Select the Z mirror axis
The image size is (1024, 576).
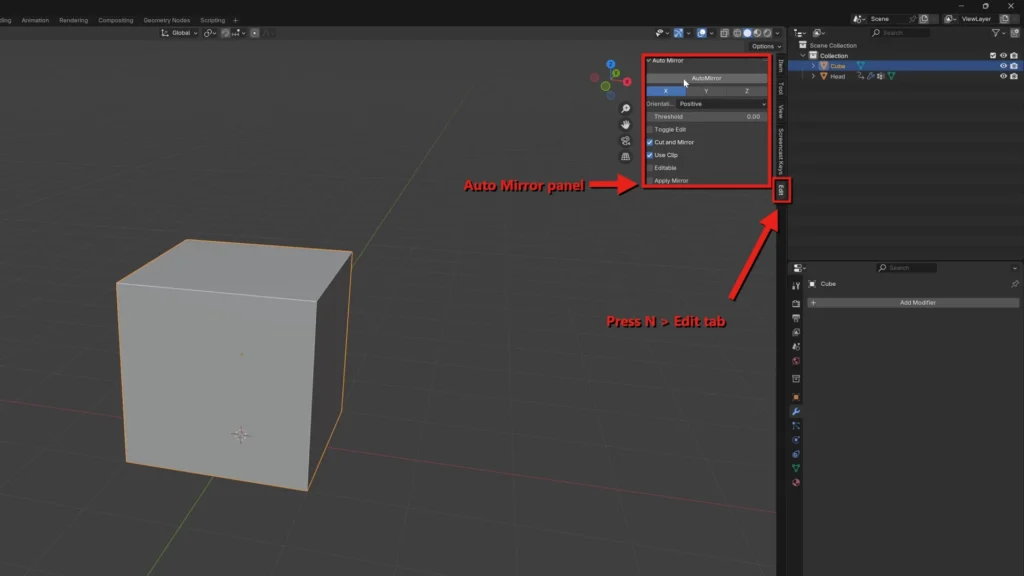pyautogui.click(x=746, y=91)
